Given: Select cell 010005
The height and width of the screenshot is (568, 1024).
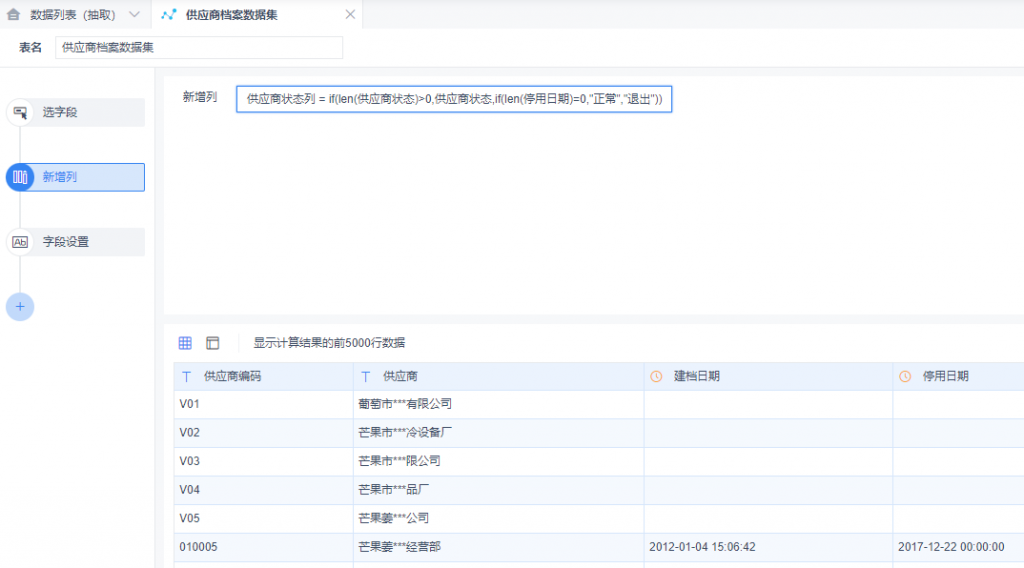Looking at the screenshot, I should [x=263, y=547].
